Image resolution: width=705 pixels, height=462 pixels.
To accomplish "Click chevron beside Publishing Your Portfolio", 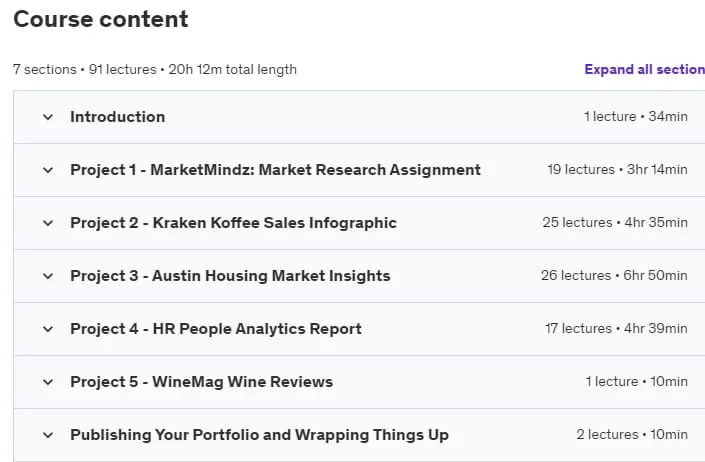I will (48, 435).
